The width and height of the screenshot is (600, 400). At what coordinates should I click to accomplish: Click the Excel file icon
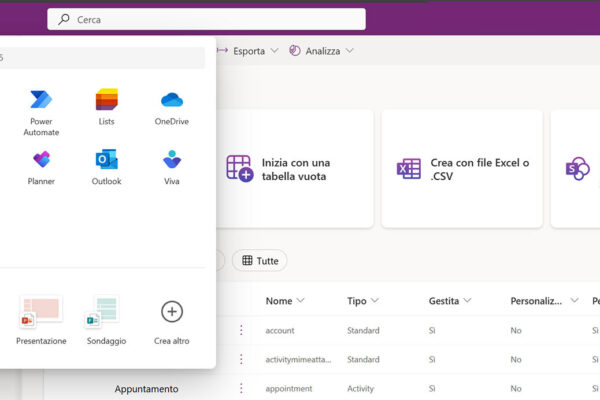coord(409,168)
